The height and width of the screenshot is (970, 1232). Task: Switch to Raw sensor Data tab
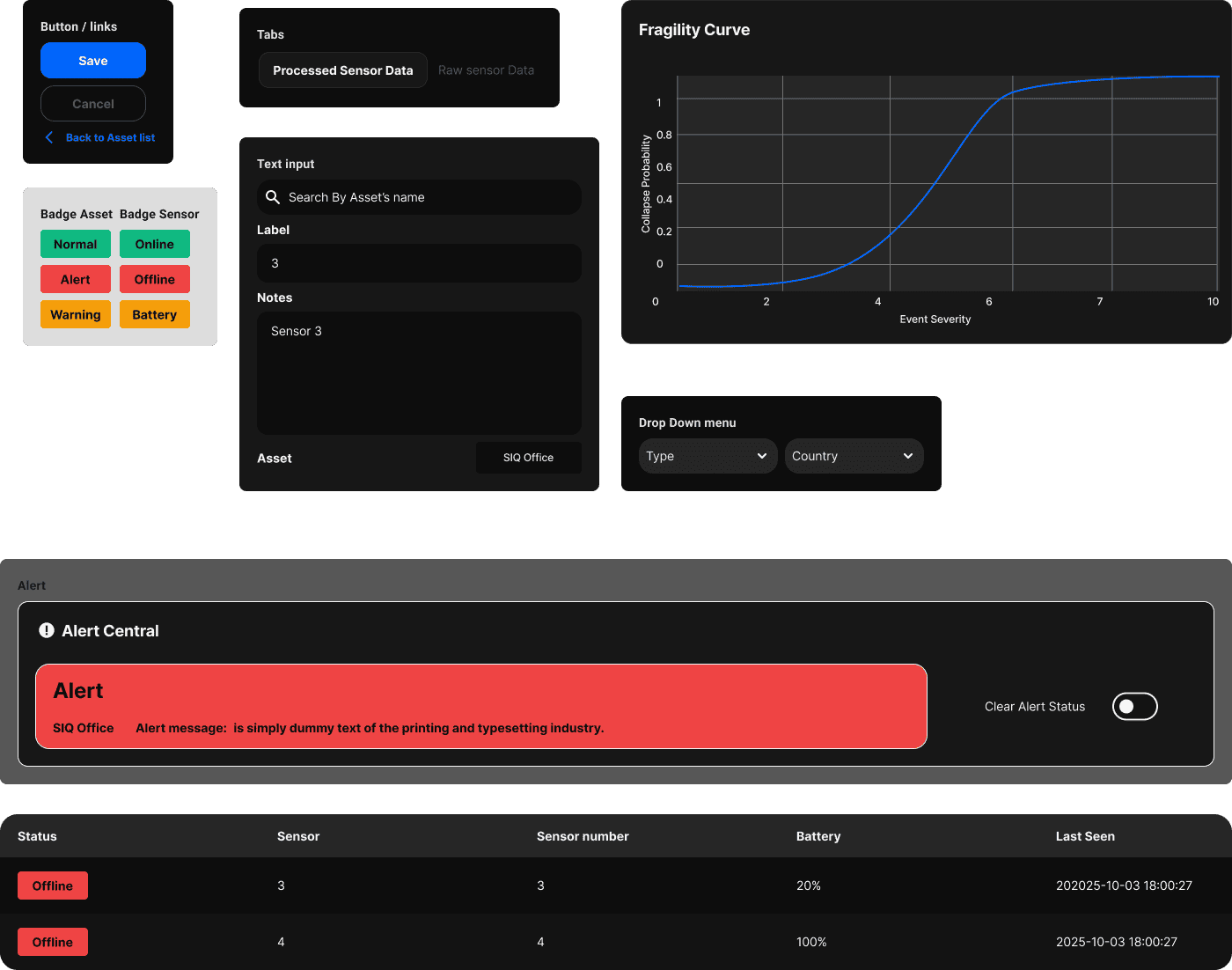click(486, 70)
